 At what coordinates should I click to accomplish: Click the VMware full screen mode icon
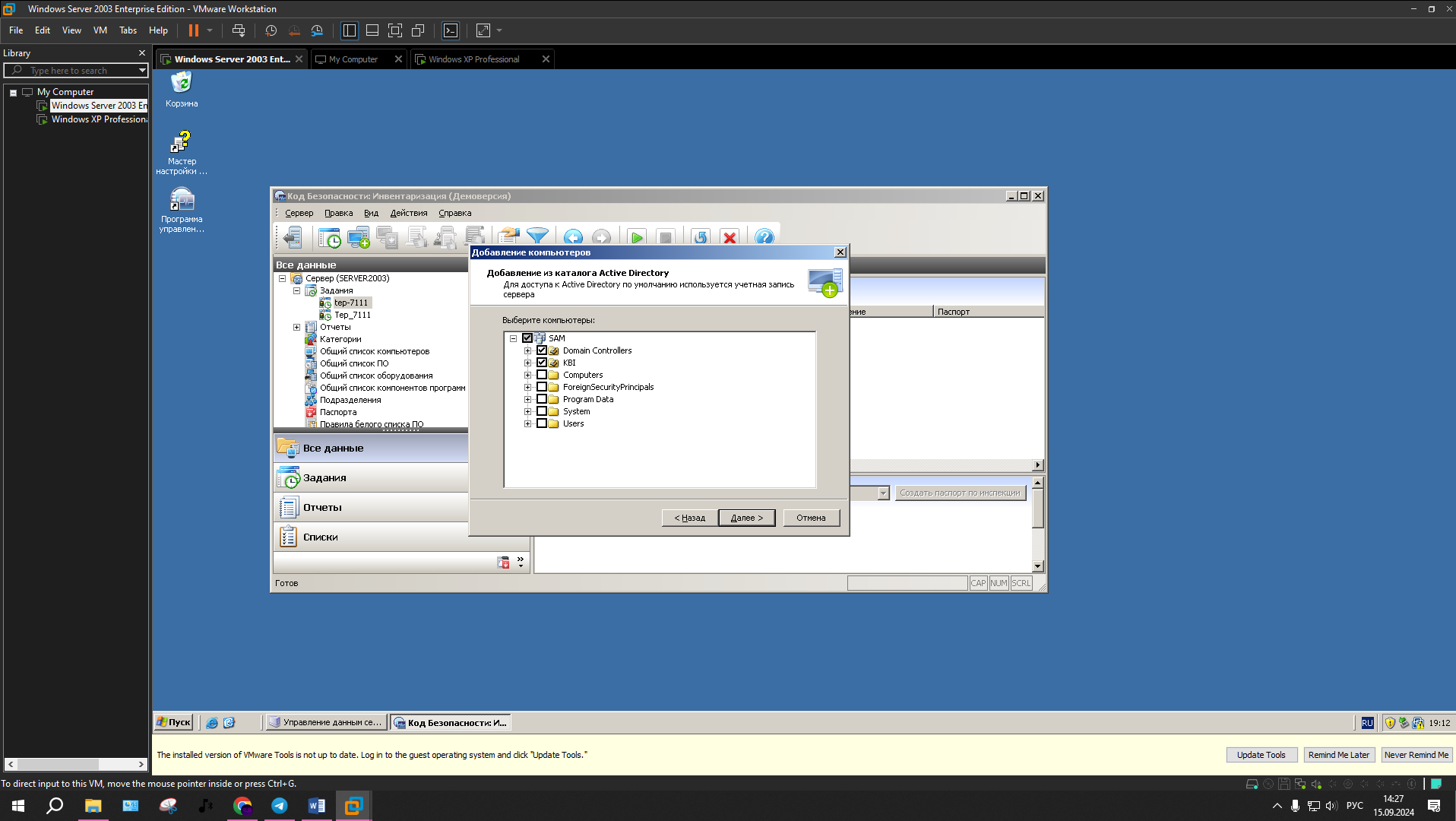point(395,30)
